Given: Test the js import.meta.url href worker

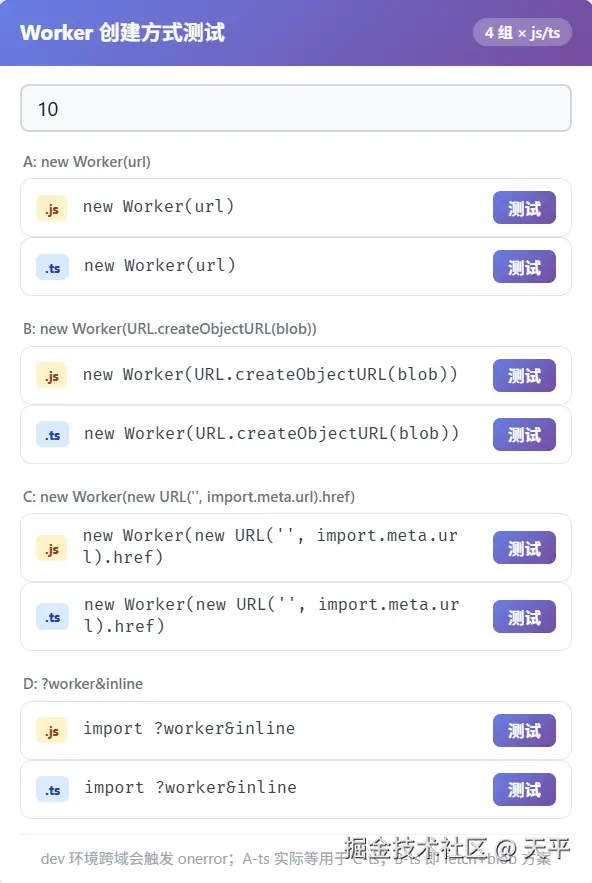Looking at the screenshot, I should [524, 548].
